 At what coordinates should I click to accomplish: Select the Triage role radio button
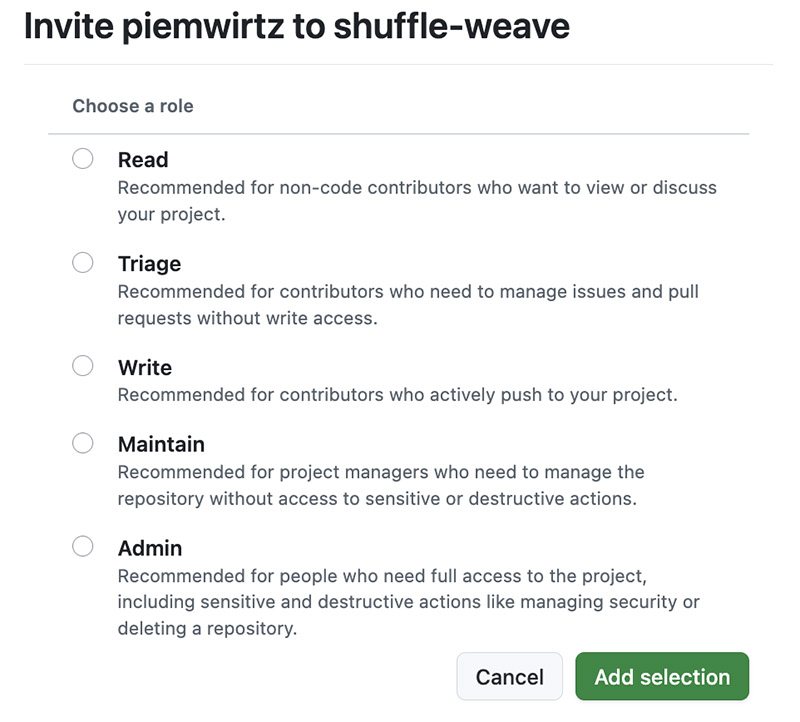(x=83, y=263)
